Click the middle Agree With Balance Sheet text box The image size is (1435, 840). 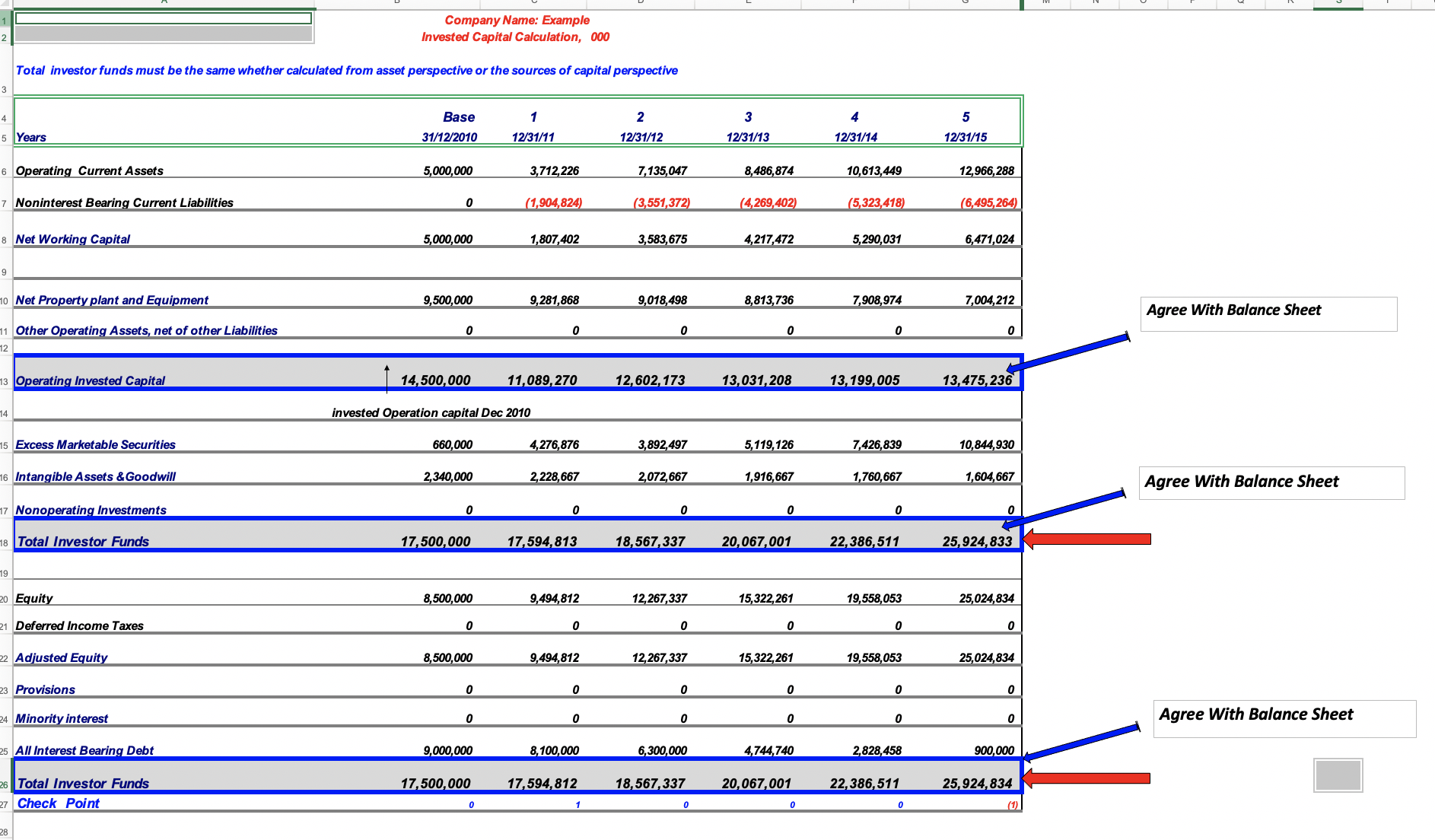pos(1271,482)
